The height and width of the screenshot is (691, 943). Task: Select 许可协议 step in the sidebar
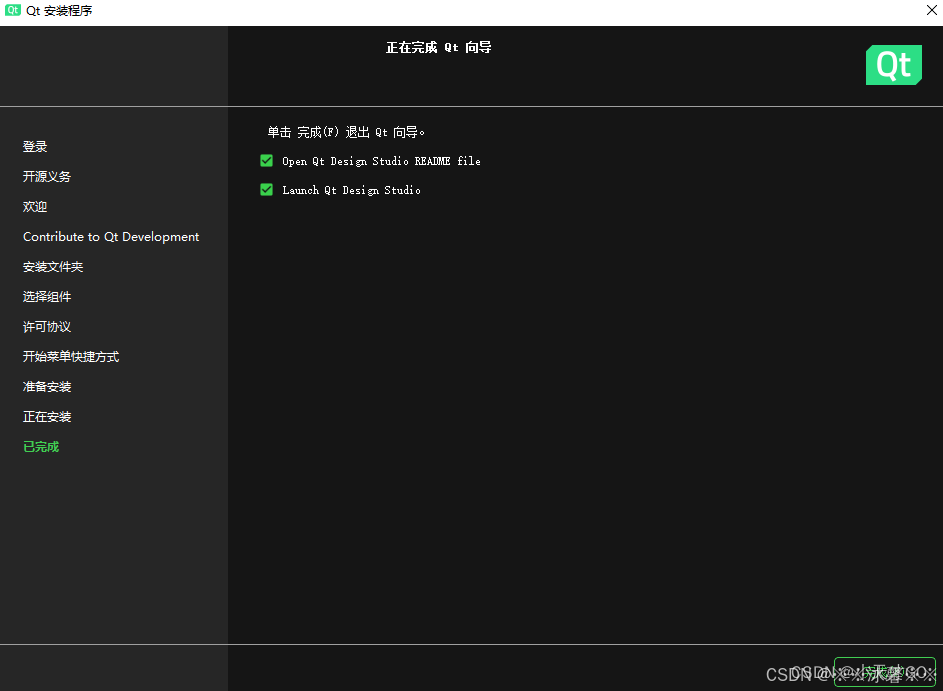coord(47,327)
